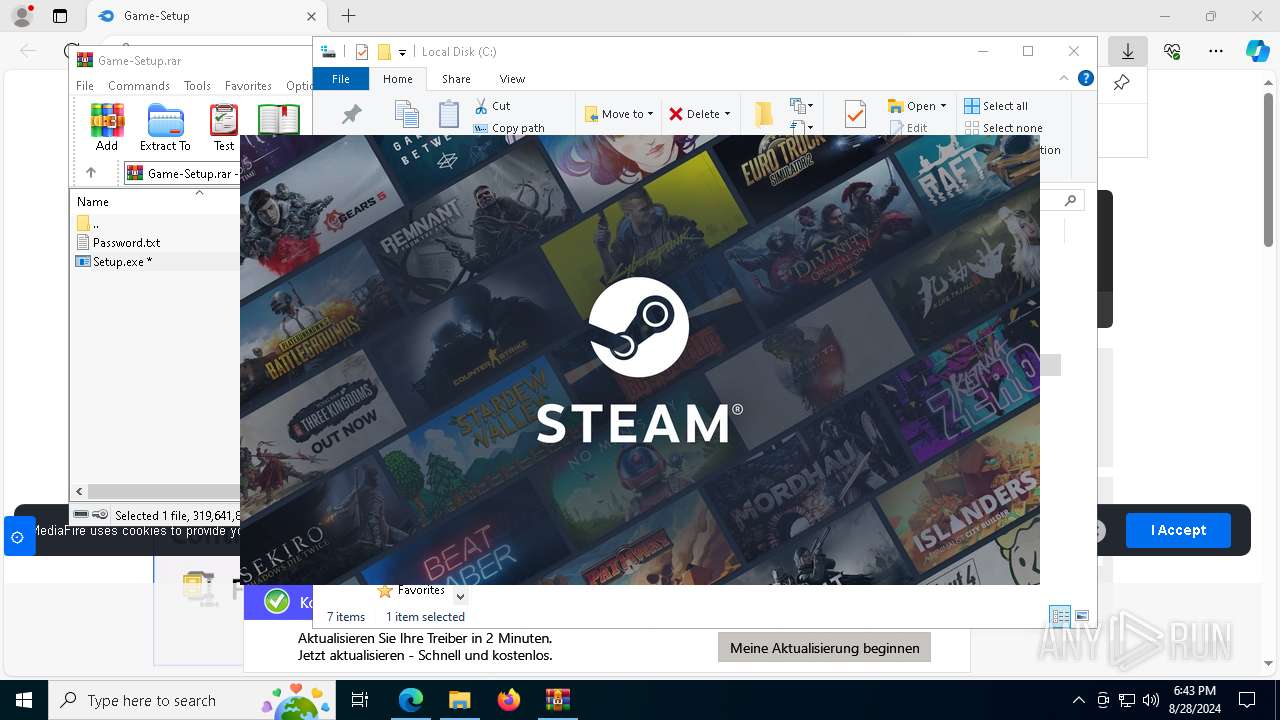The width and height of the screenshot is (1280, 720).
Task: Click the View book icon in WinRAR
Action: click(278, 120)
